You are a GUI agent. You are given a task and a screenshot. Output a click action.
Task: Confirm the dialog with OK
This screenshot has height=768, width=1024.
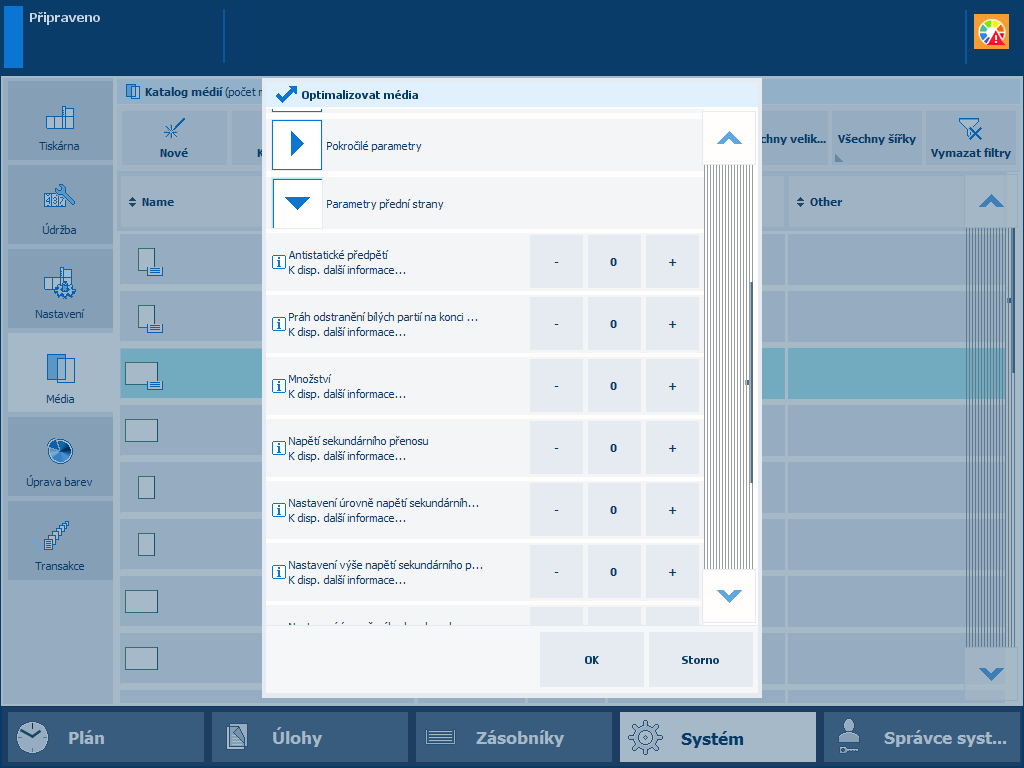[x=592, y=660]
